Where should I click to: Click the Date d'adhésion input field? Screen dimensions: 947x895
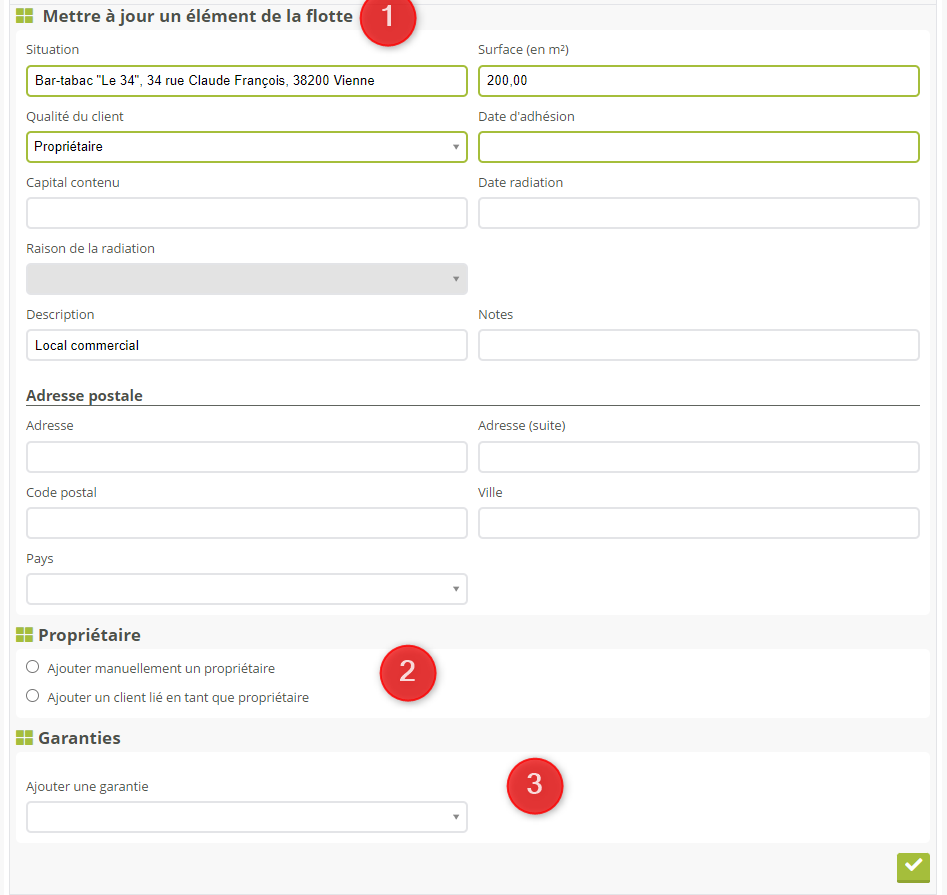coord(698,147)
